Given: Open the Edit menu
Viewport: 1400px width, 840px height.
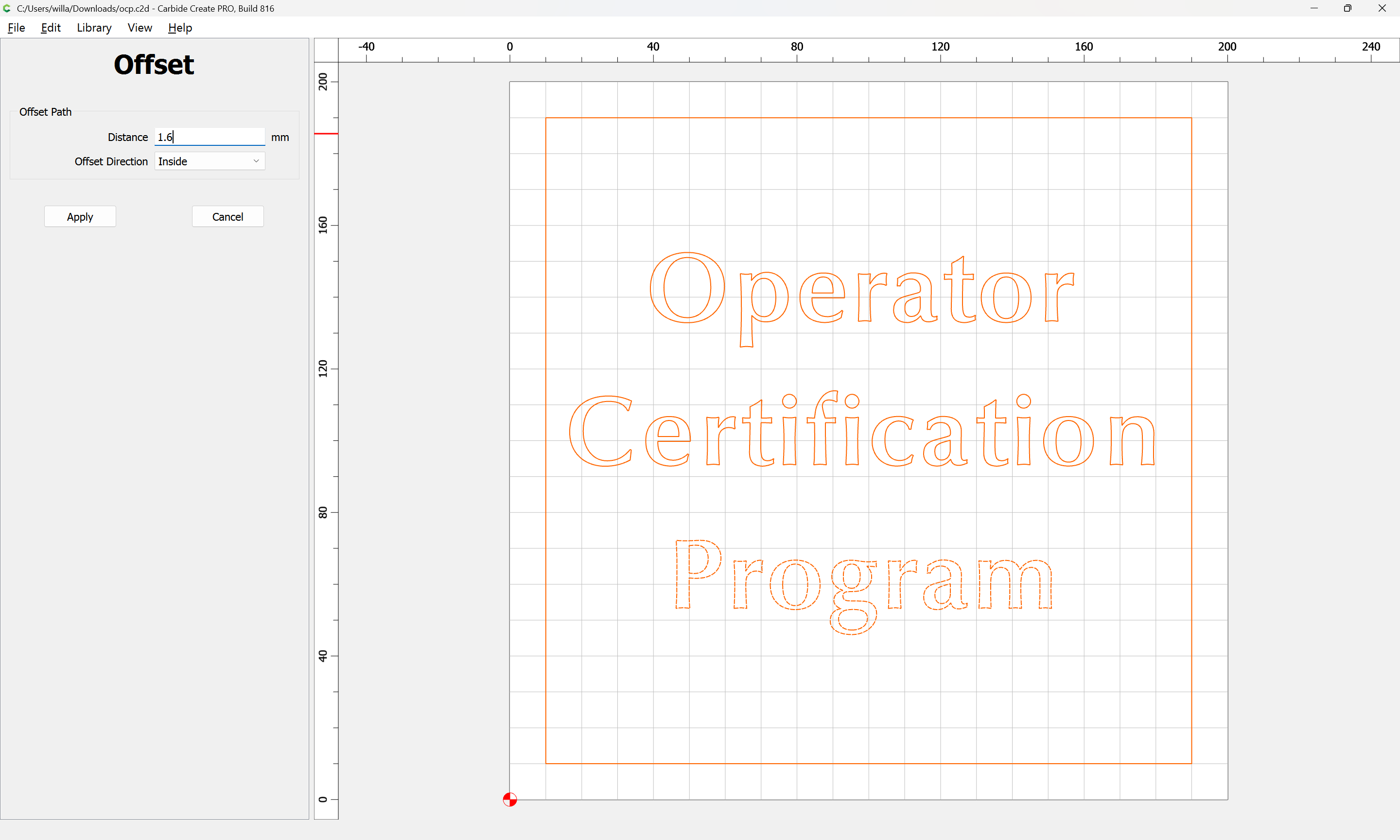Looking at the screenshot, I should click(x=51, y=28).
